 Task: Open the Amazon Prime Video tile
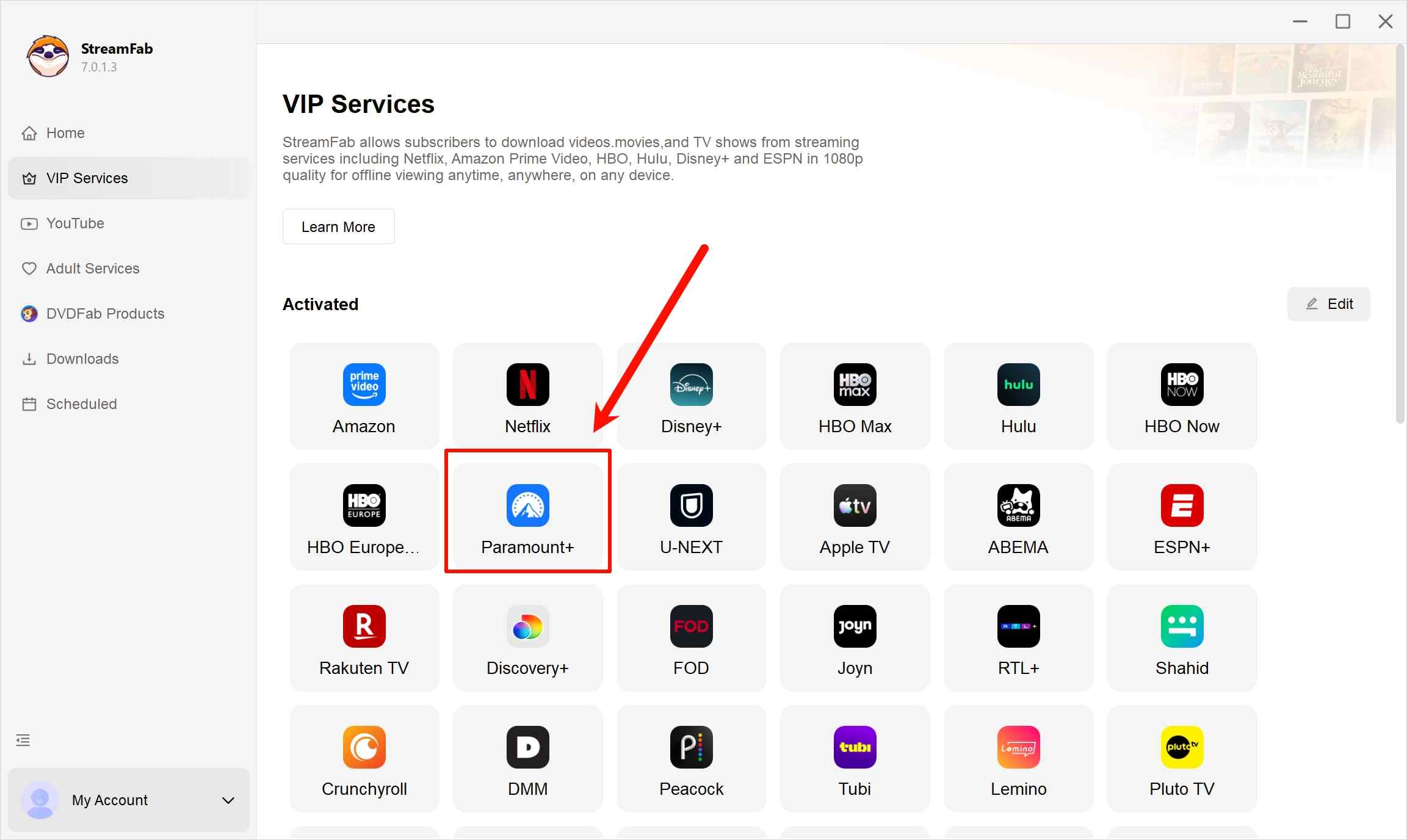coord(364,385)
